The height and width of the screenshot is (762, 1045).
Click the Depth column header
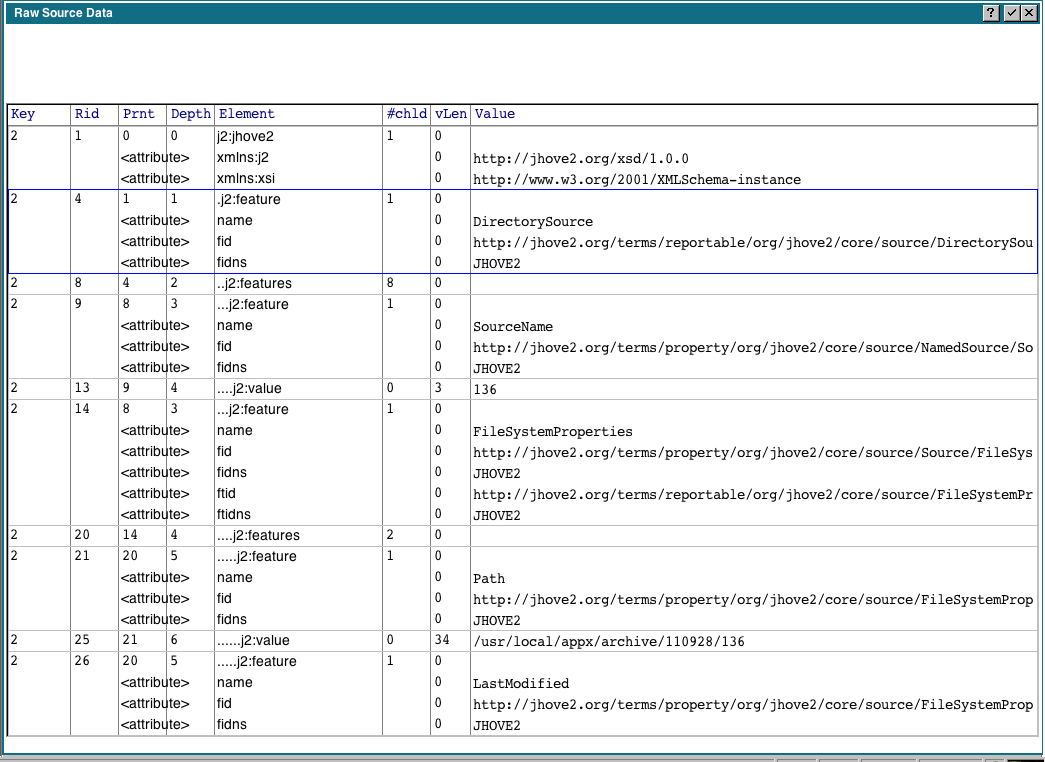pos(191,114)
